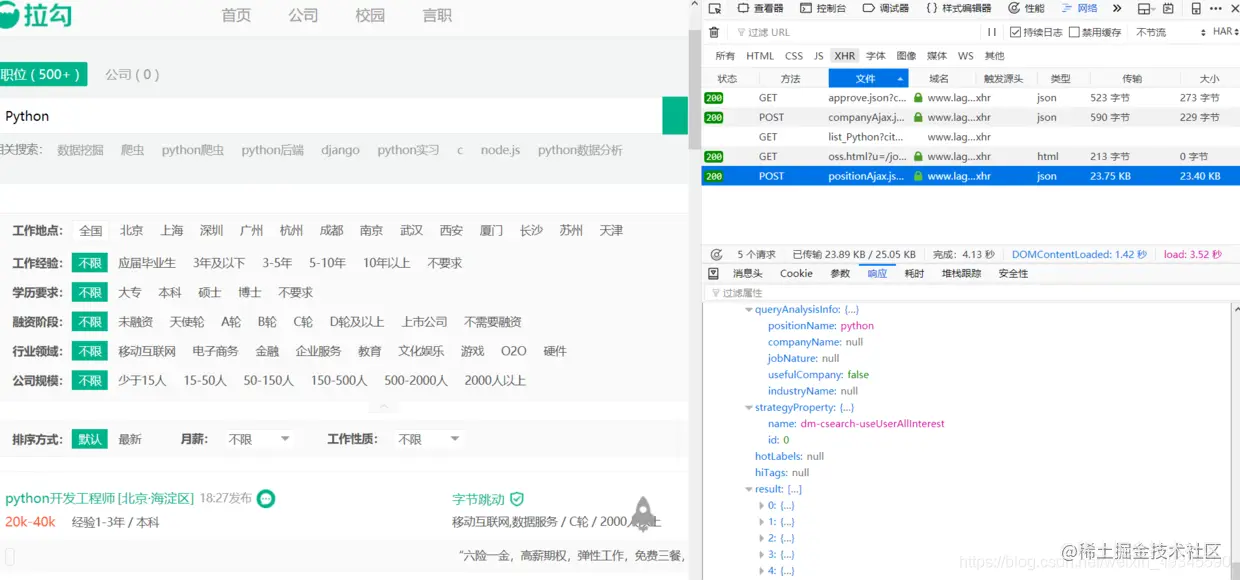
Task: Click the 过滤 URL filter field
Action: click(x=855, y=32)
